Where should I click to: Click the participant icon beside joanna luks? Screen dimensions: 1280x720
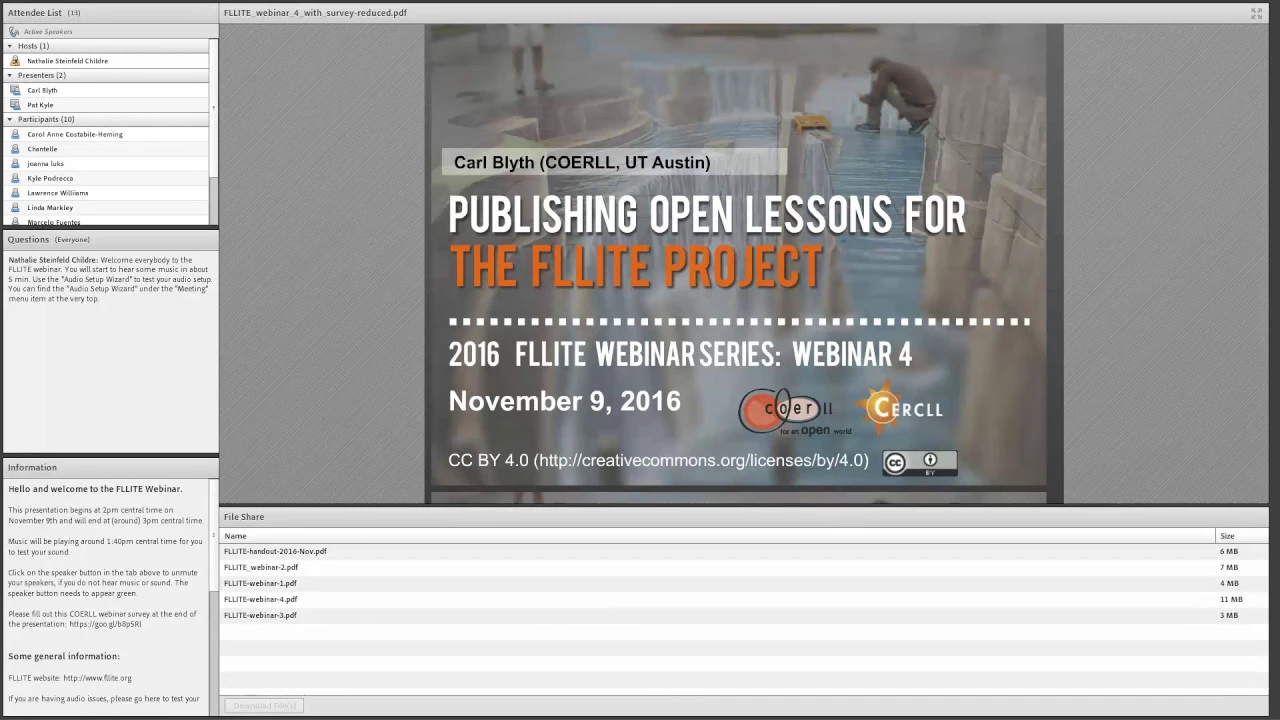click(x=15, y=163)
